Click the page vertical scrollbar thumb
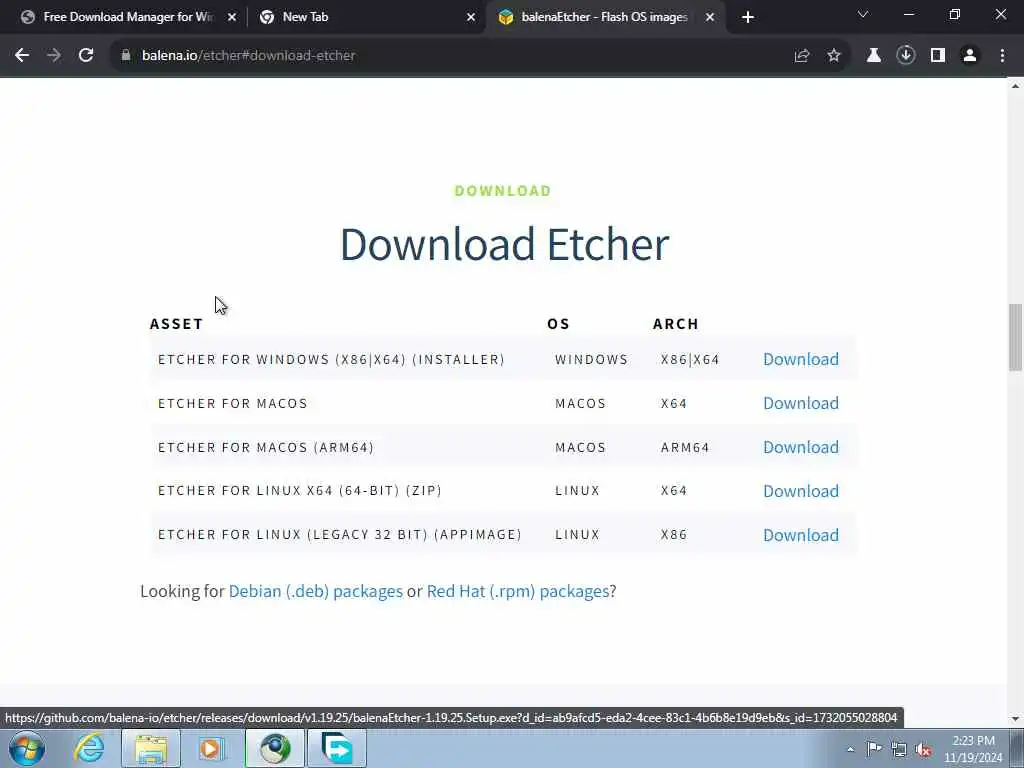1024x768 pixels. click(x=1015, y=337)
